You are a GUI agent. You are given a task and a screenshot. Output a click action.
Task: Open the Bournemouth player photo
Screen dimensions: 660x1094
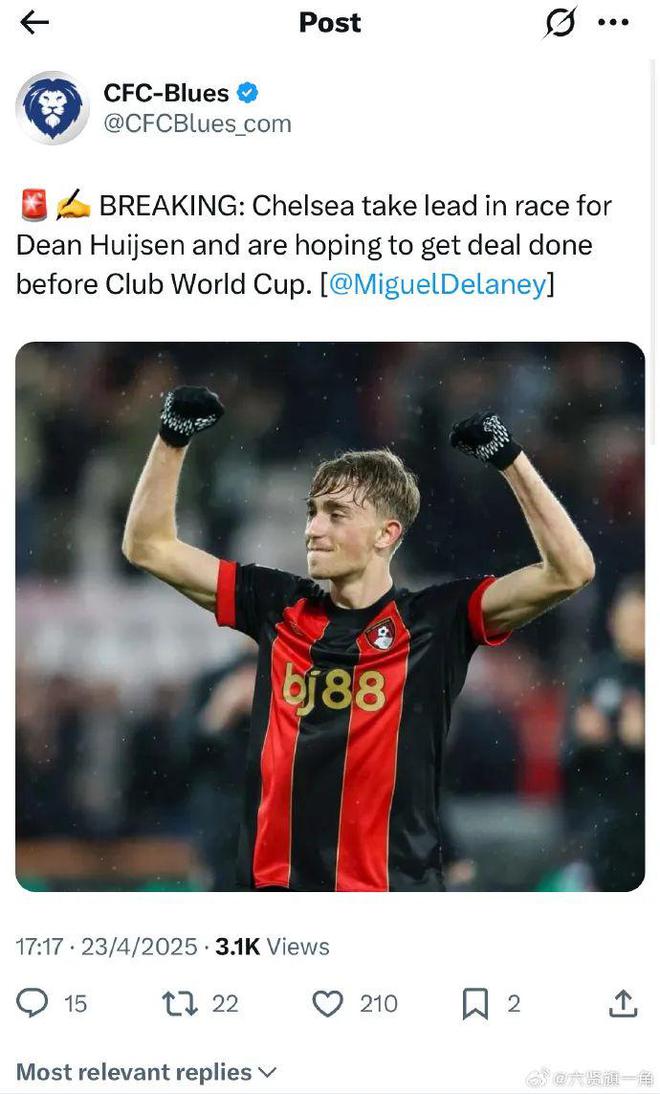click(330, 617)
